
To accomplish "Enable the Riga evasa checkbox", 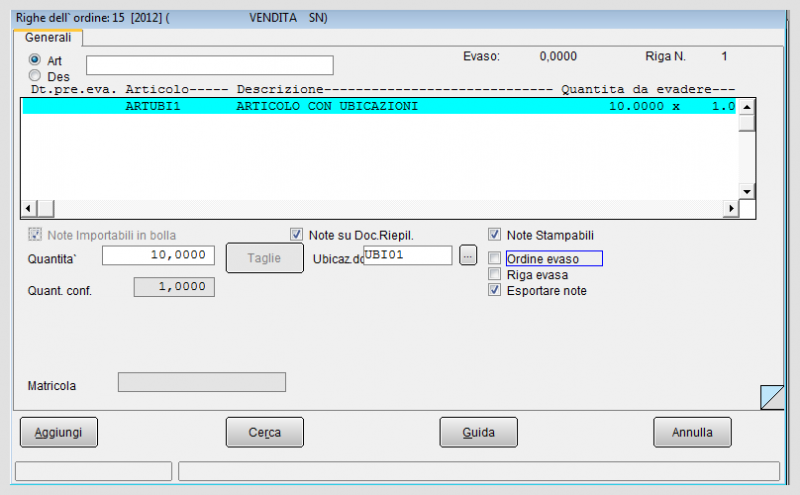I will (494, 274).
